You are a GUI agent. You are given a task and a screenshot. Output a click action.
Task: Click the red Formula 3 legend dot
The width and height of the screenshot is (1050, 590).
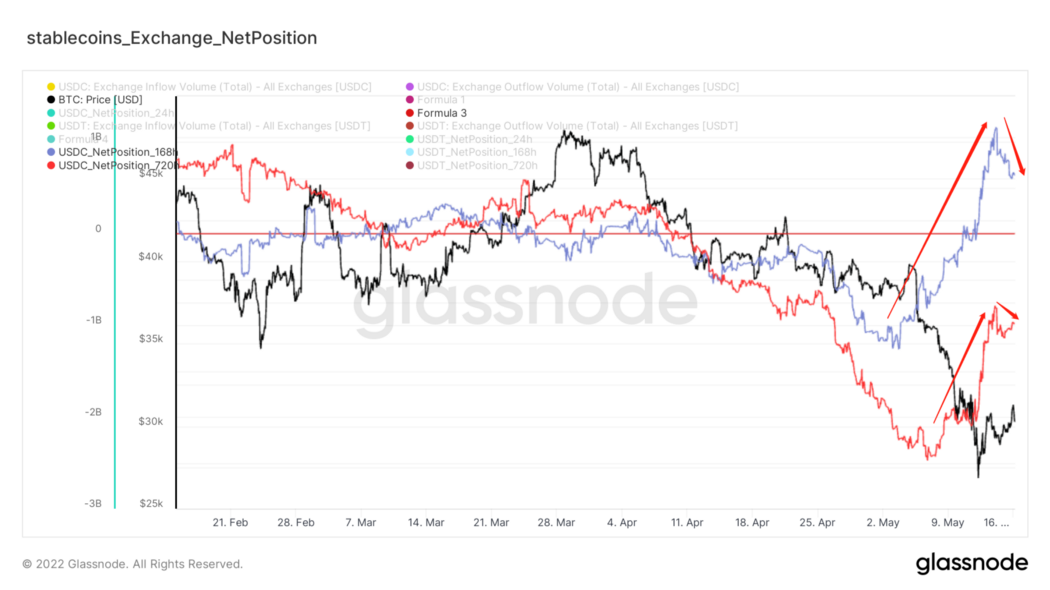(410, 113)
